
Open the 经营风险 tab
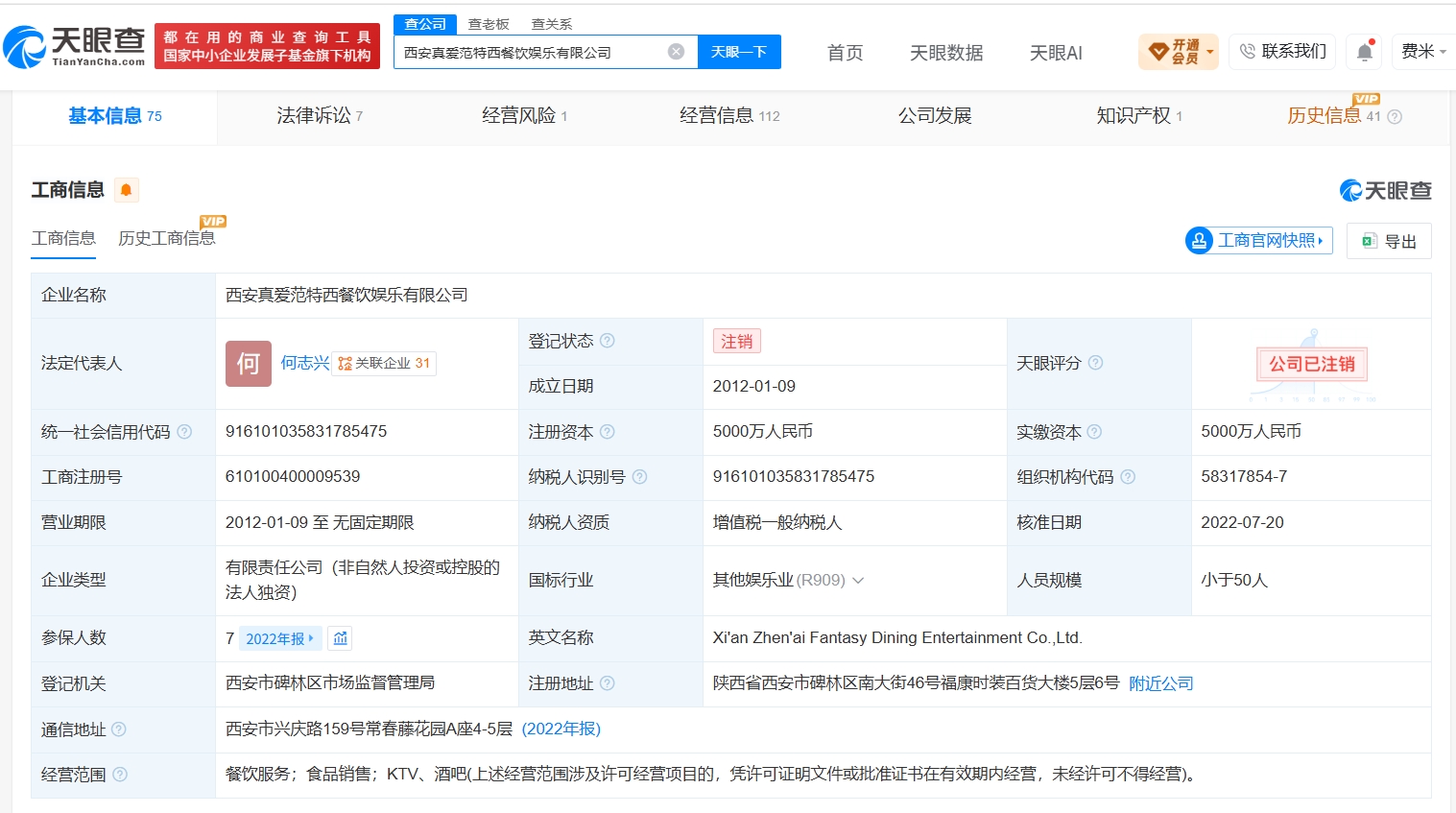(x=525, y=116)
